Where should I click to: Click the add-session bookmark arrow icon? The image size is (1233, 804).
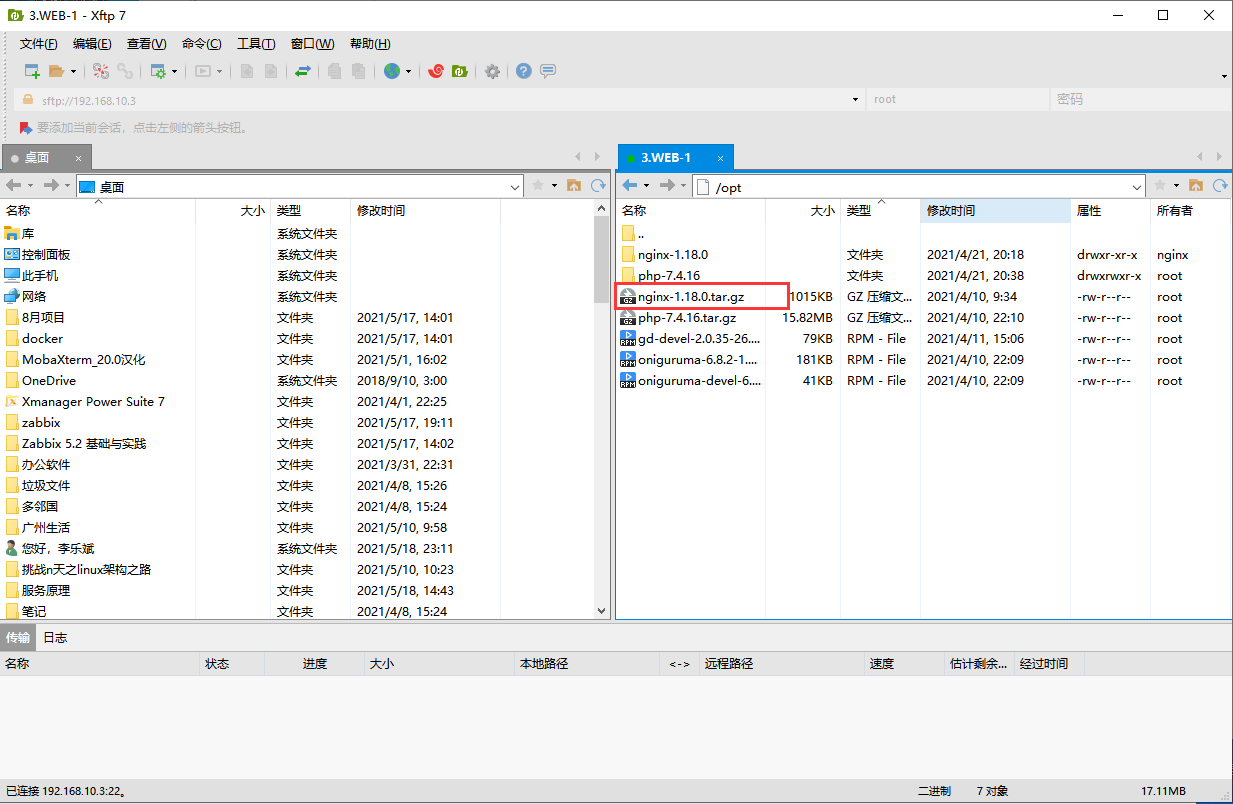click(x=25, y=128)
